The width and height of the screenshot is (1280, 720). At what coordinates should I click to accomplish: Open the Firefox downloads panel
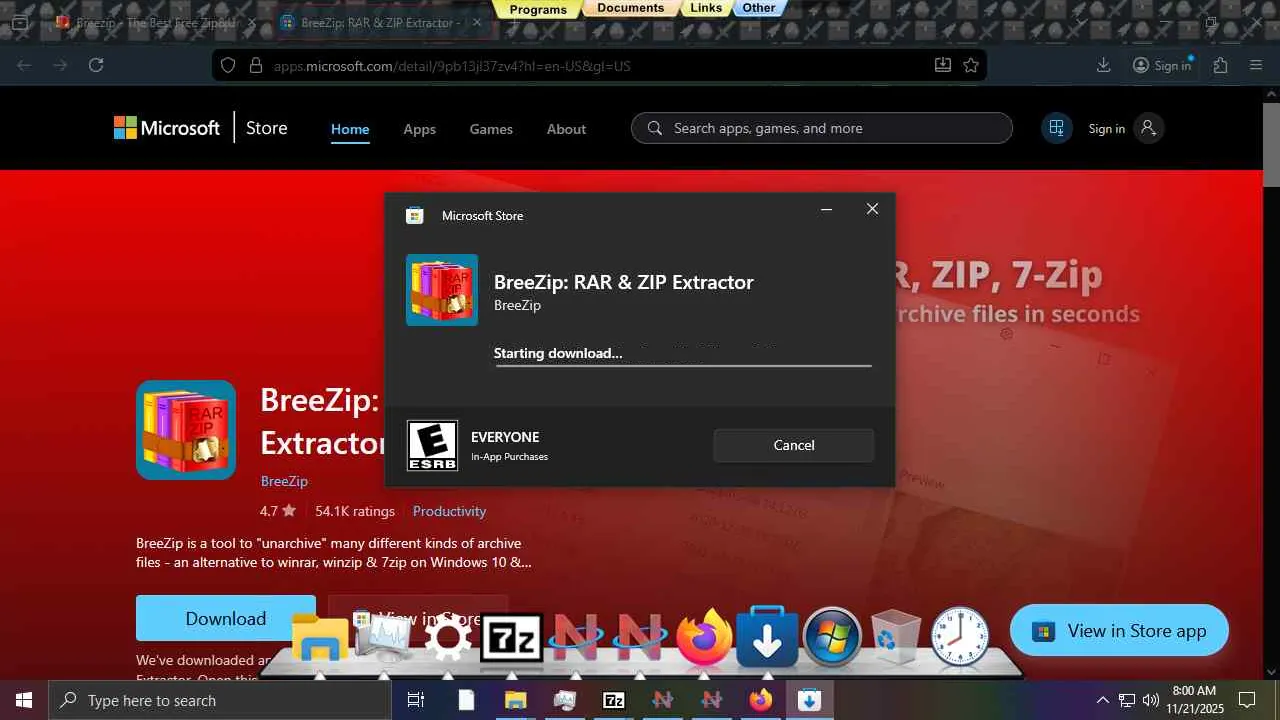coord(1104,65)
